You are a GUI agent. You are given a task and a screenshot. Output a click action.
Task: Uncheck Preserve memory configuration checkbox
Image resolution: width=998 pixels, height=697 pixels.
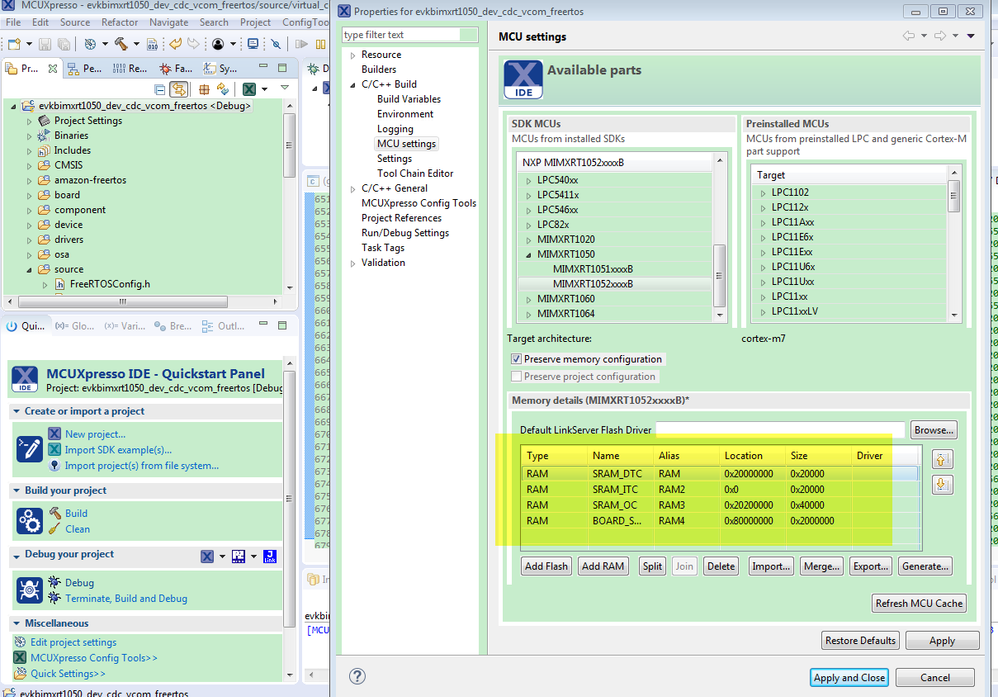tap(517, 359)
